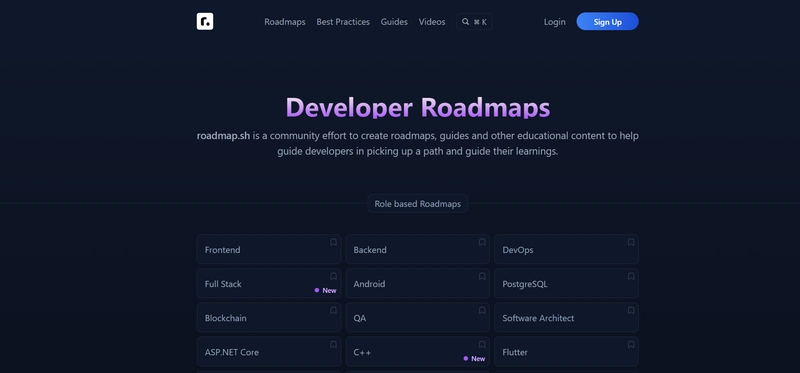Bookmark the Flutter roadmap
This screenshot has width=800, height=373.
point(631,344)
